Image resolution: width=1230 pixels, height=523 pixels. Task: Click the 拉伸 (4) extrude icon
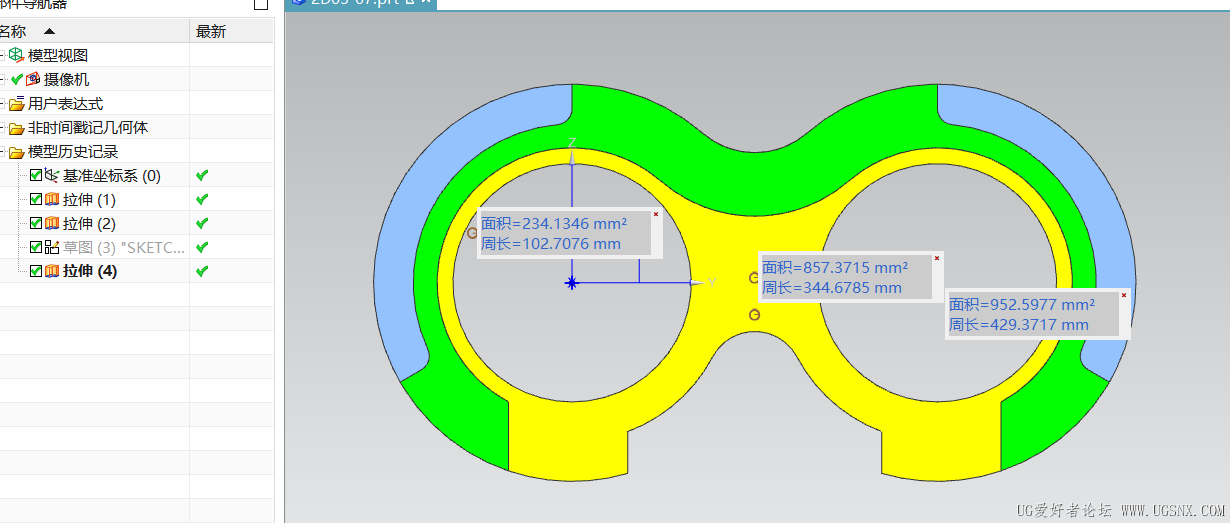point(52,271)
